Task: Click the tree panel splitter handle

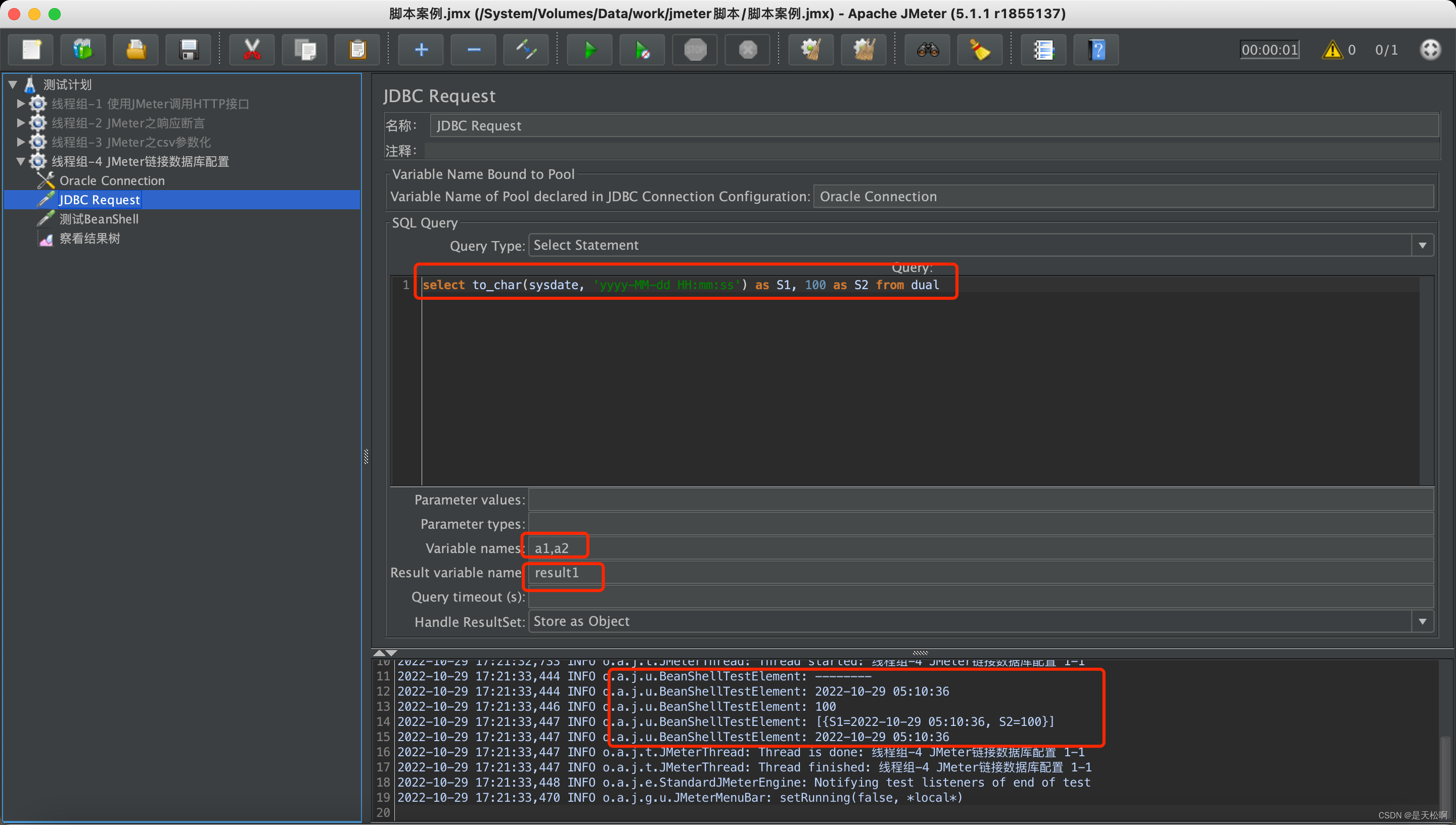Action: coord(366,456)
